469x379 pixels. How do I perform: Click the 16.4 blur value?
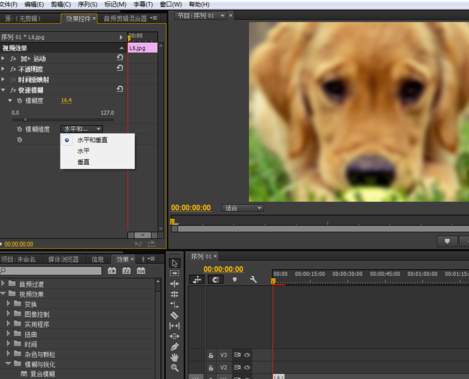tap(66, 100)
